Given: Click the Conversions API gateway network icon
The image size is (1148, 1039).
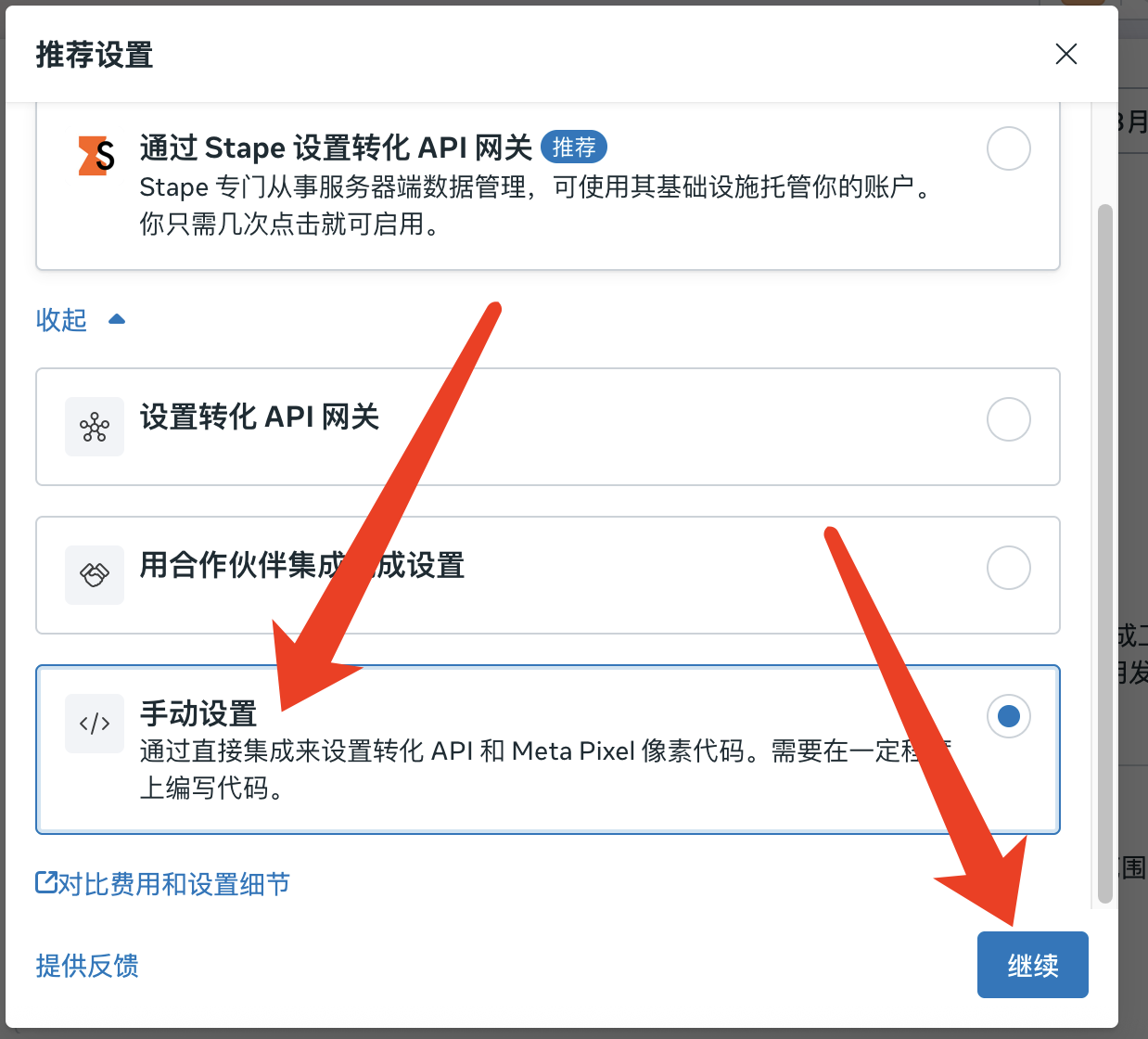Looking at the screenshot, I should click(95, 427).
